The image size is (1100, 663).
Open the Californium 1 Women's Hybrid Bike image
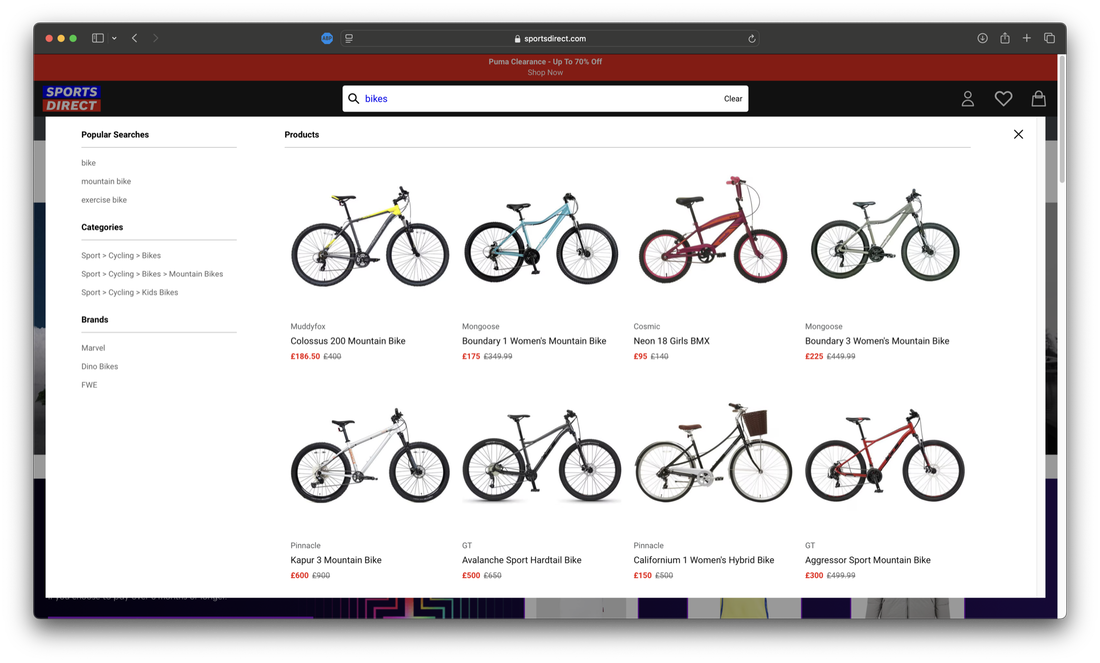coord(713,453)
